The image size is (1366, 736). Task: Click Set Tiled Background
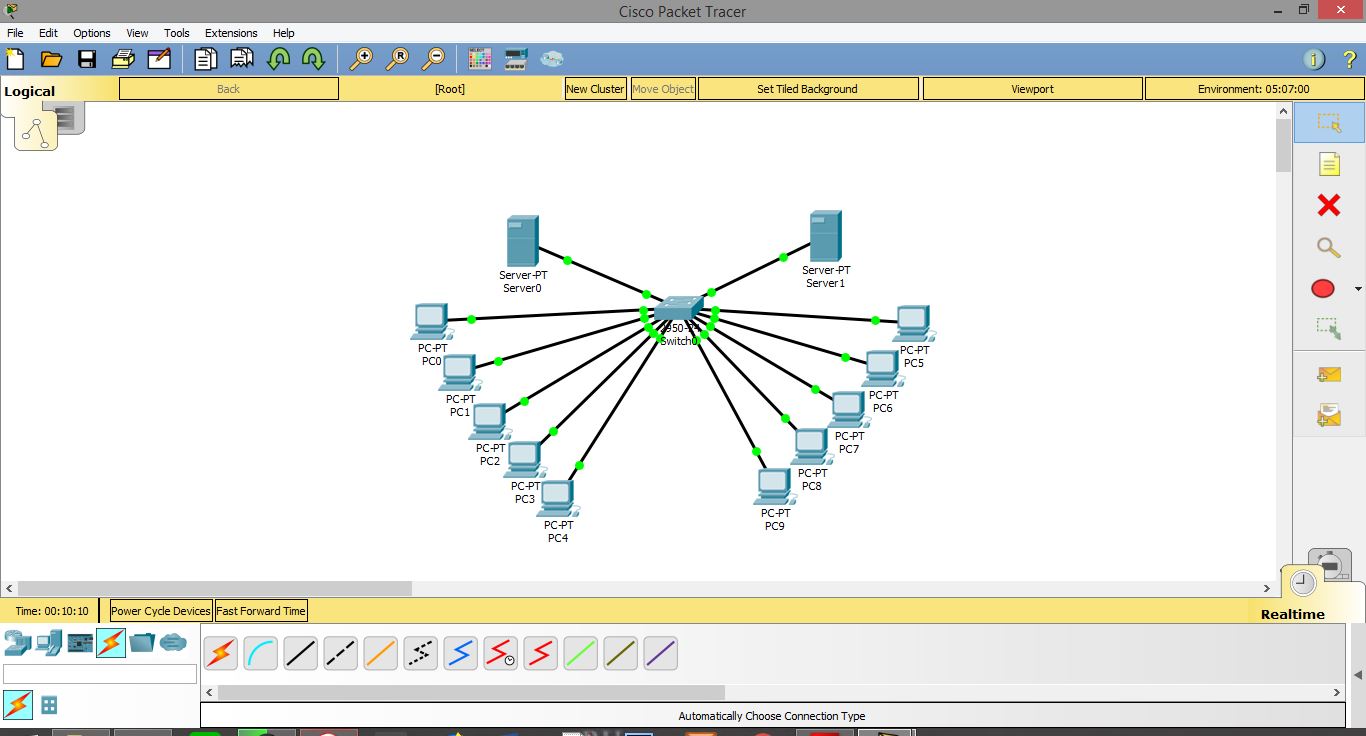tap(807, 88)
